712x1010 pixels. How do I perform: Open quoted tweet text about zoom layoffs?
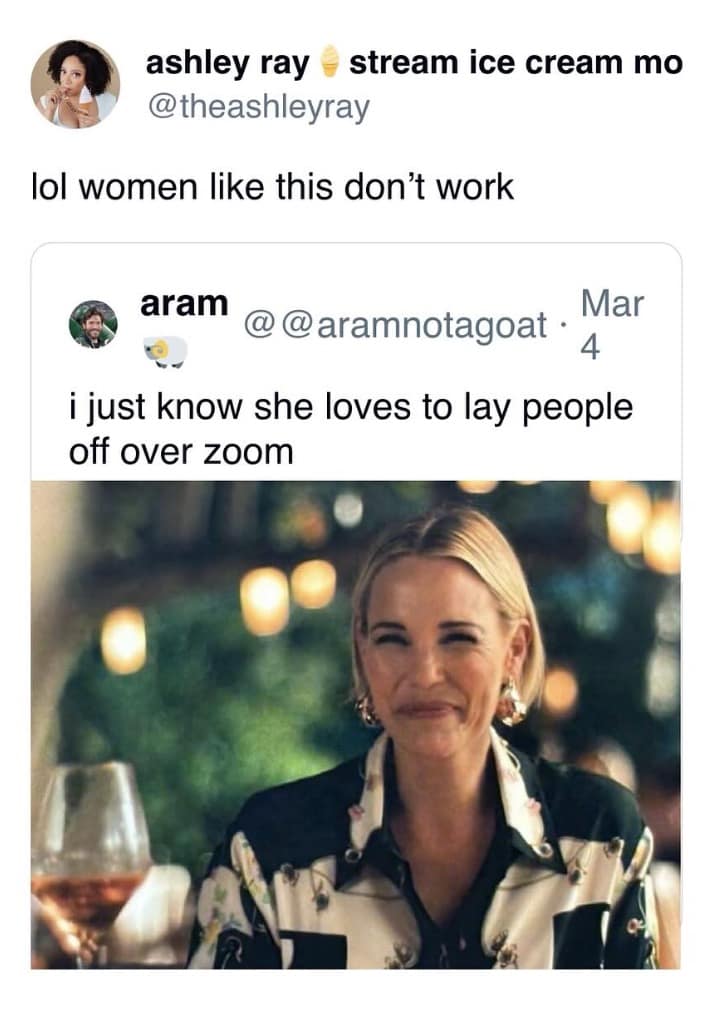351,429
